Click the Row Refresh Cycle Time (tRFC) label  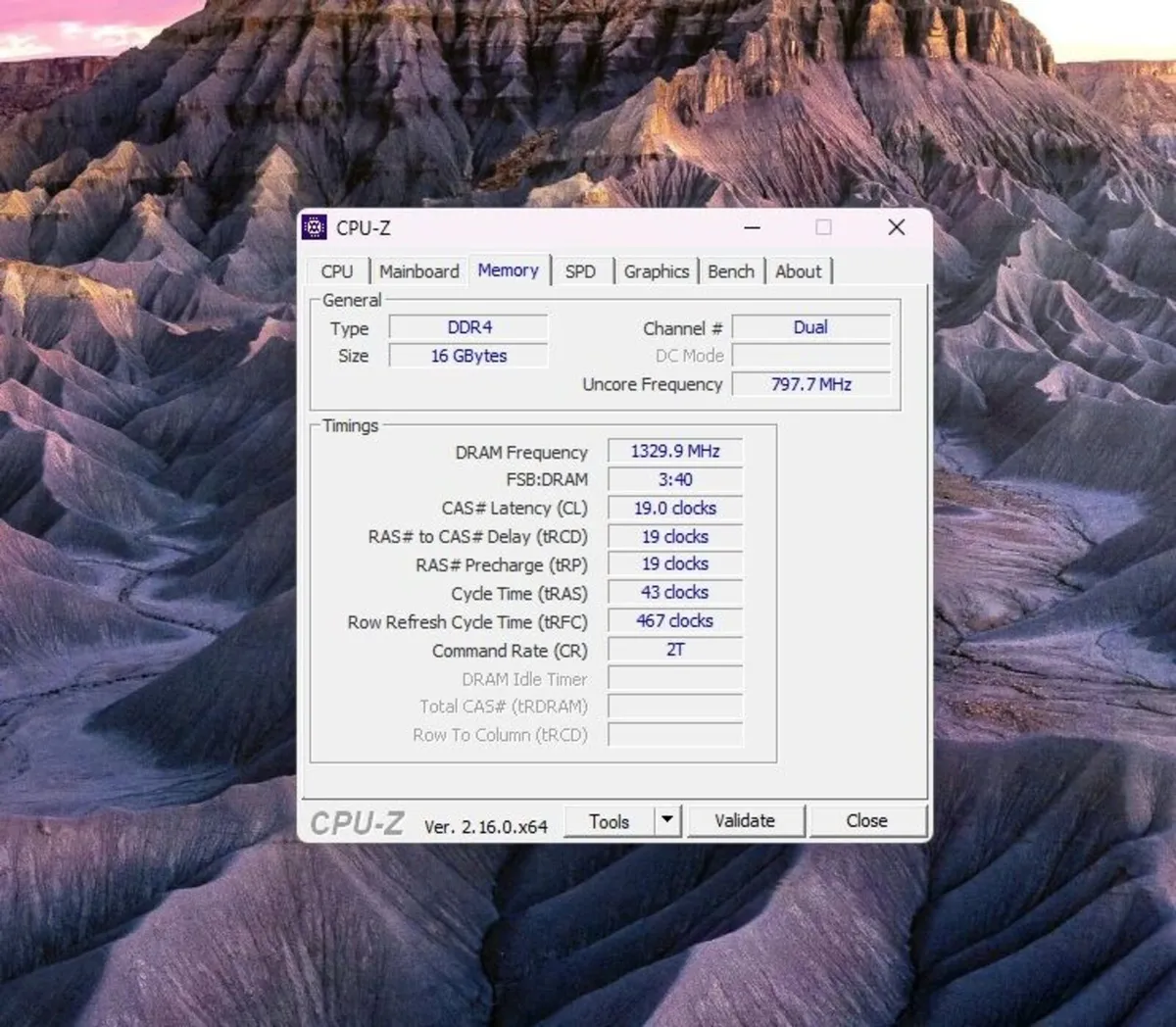click(x=467, y=622)
